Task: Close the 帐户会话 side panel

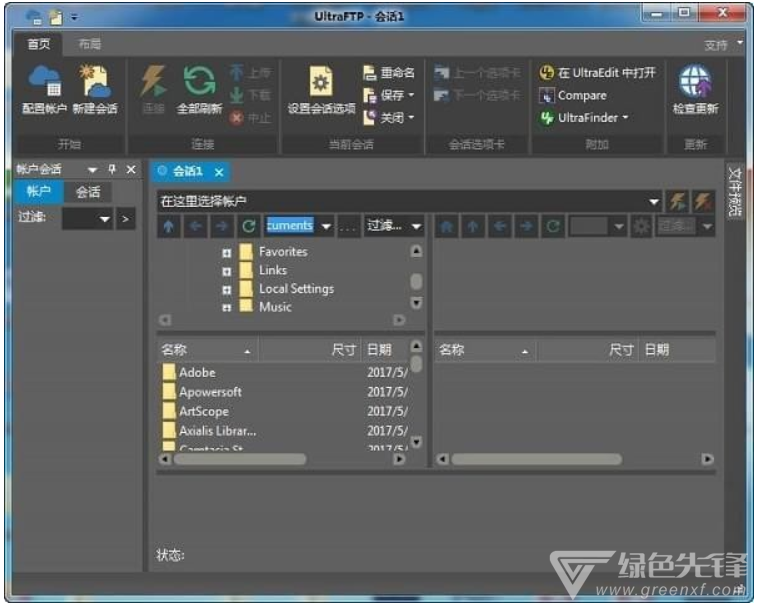Action: pos(131,169)
